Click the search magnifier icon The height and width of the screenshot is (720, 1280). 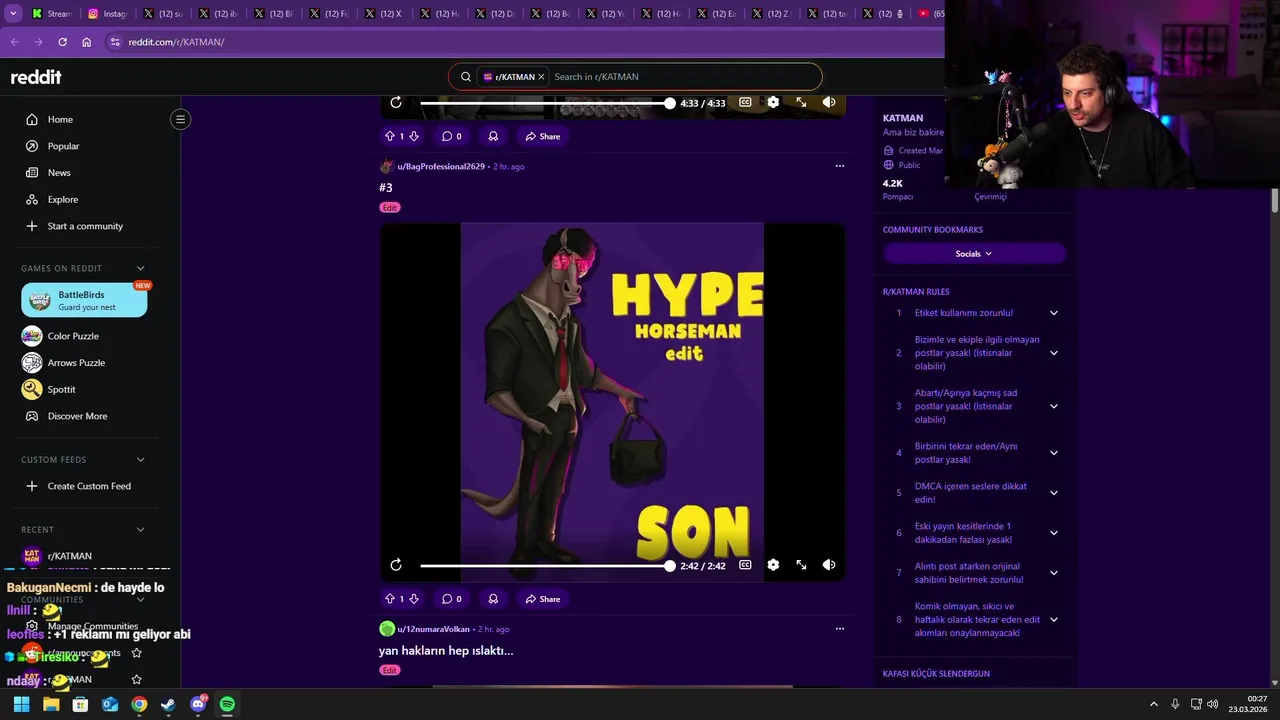(466, 77)
